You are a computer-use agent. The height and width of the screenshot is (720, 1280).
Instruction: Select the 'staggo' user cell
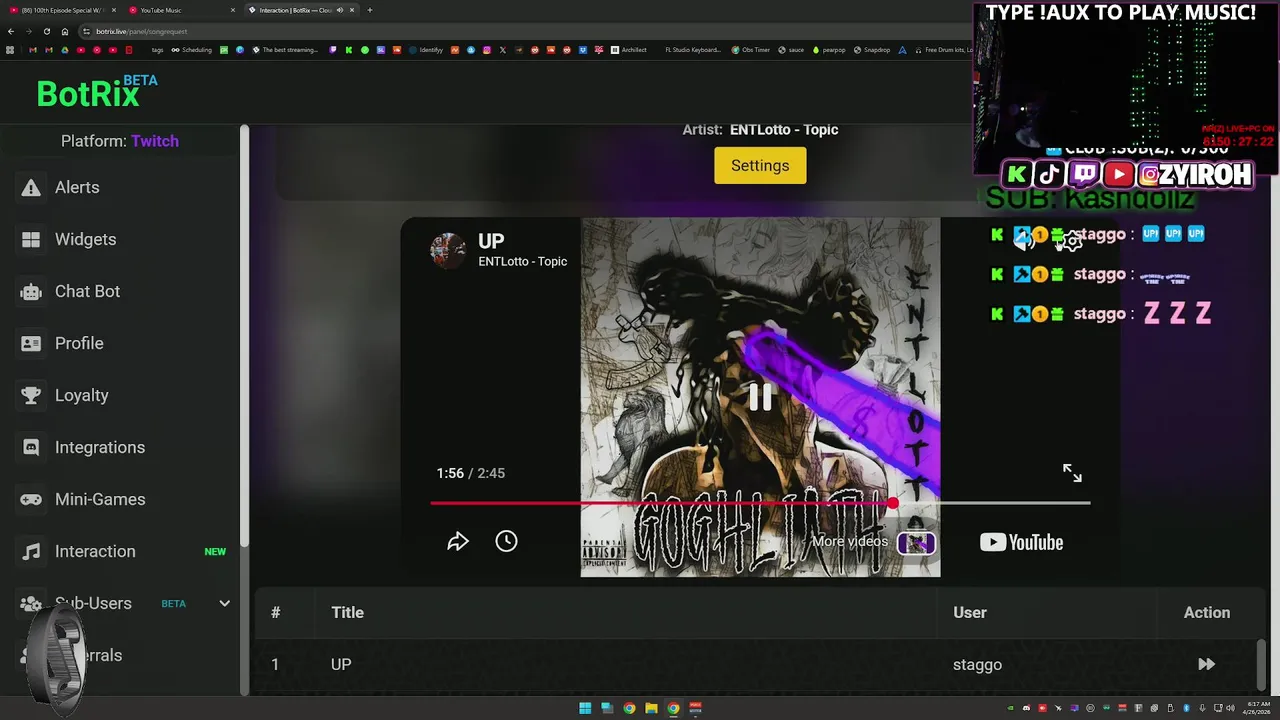coord(977,664)
